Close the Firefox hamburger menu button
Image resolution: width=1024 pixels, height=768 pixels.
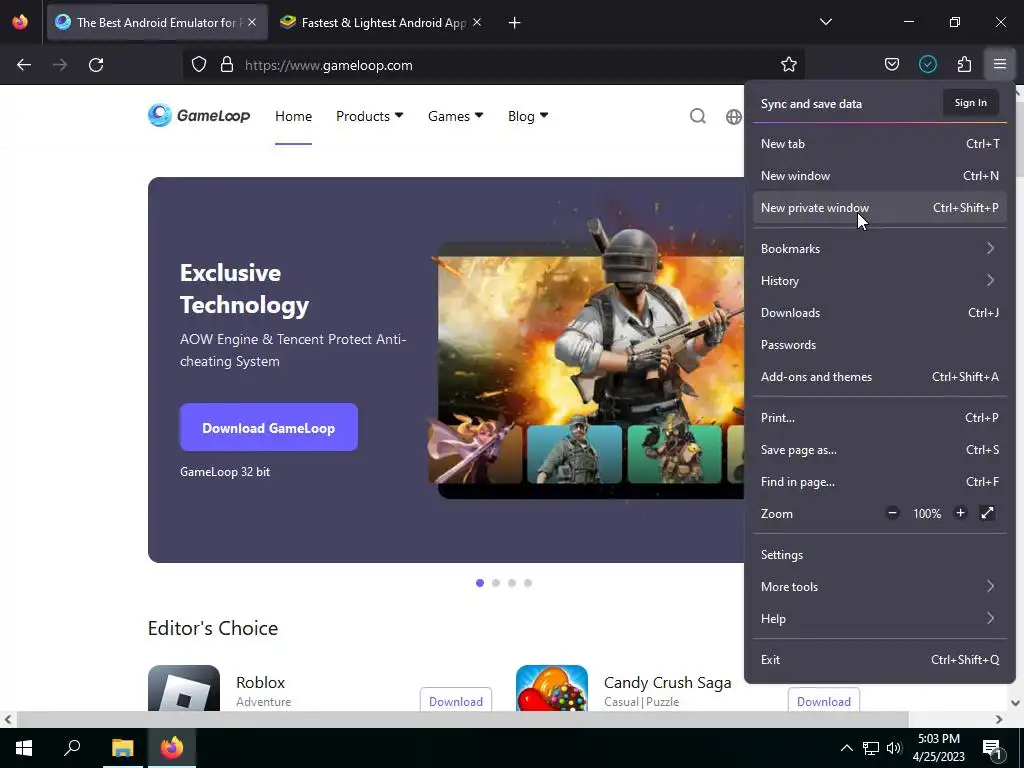point(999,64)
